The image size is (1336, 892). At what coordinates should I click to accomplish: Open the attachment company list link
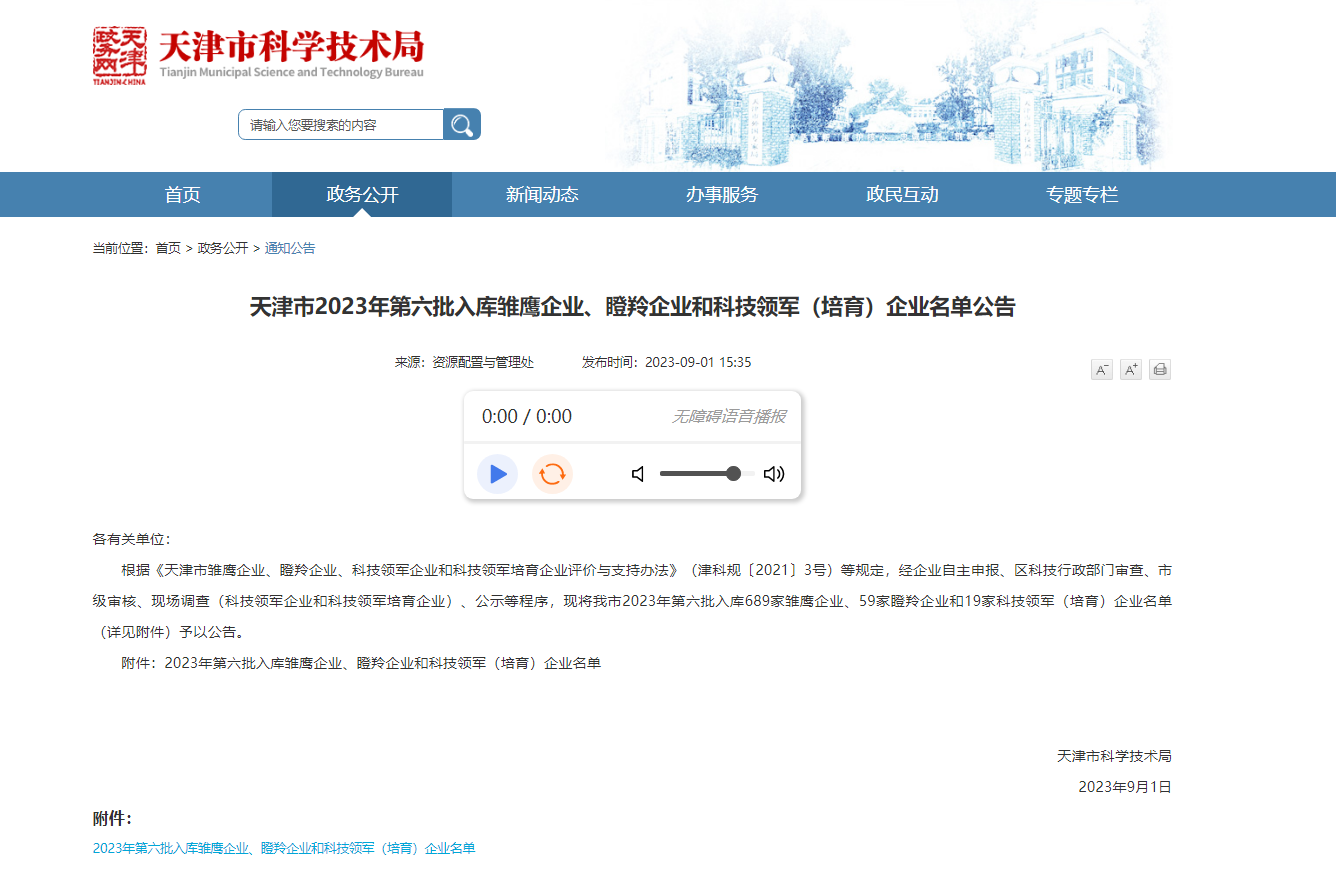point(284,847)
